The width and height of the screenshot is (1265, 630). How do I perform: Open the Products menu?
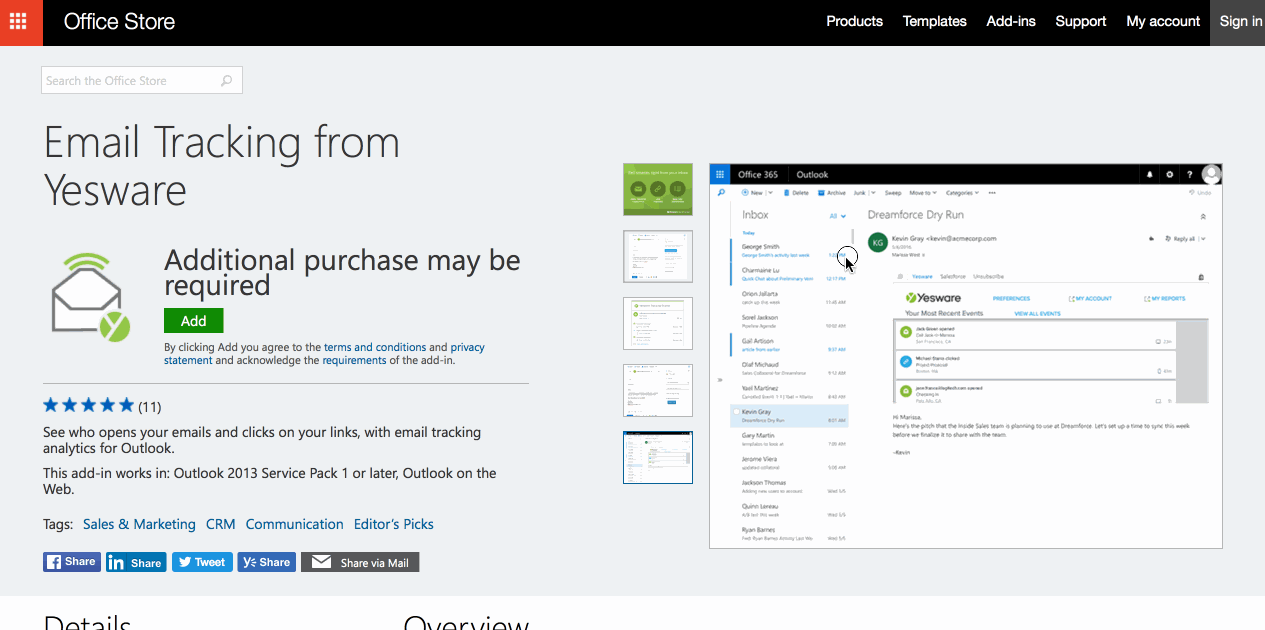(854, 21)
